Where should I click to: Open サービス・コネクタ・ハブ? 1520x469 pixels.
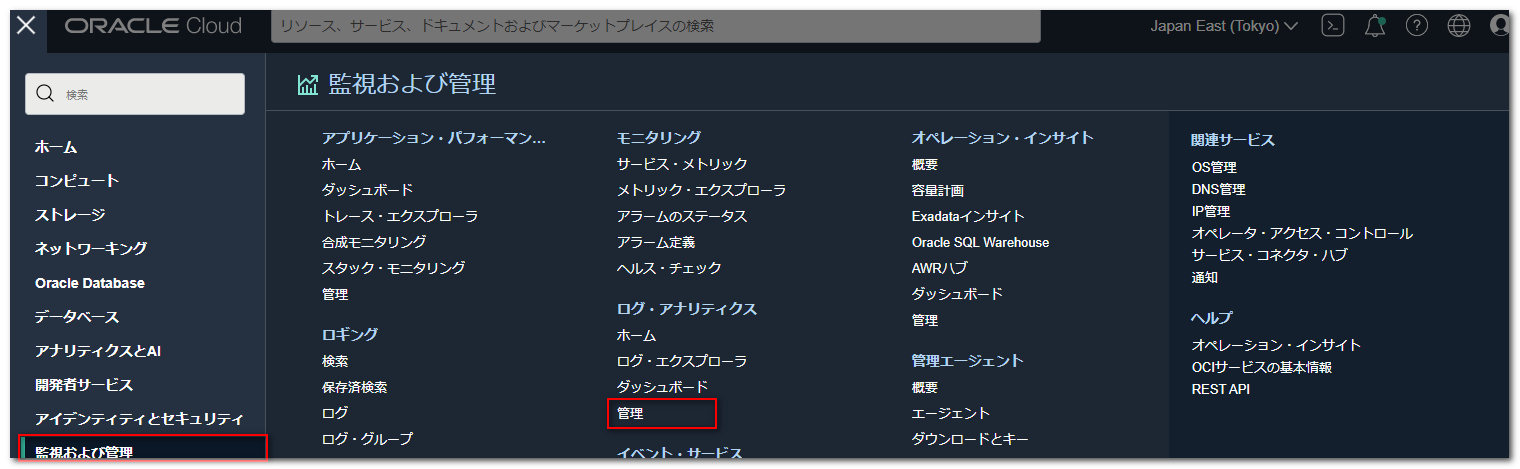[x=1269, y=255]
